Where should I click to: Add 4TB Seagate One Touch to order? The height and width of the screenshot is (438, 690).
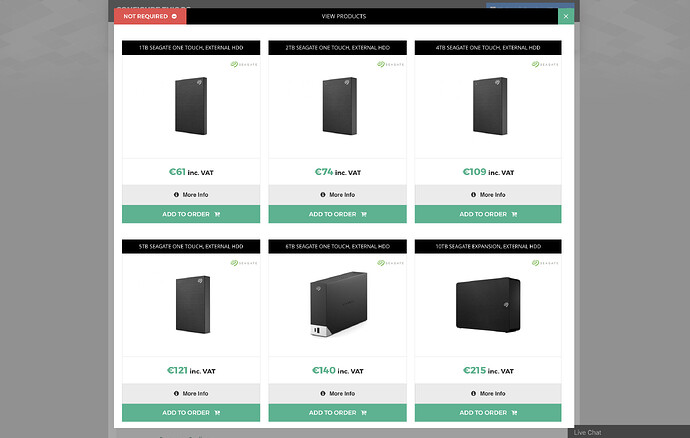click(488, 214)
